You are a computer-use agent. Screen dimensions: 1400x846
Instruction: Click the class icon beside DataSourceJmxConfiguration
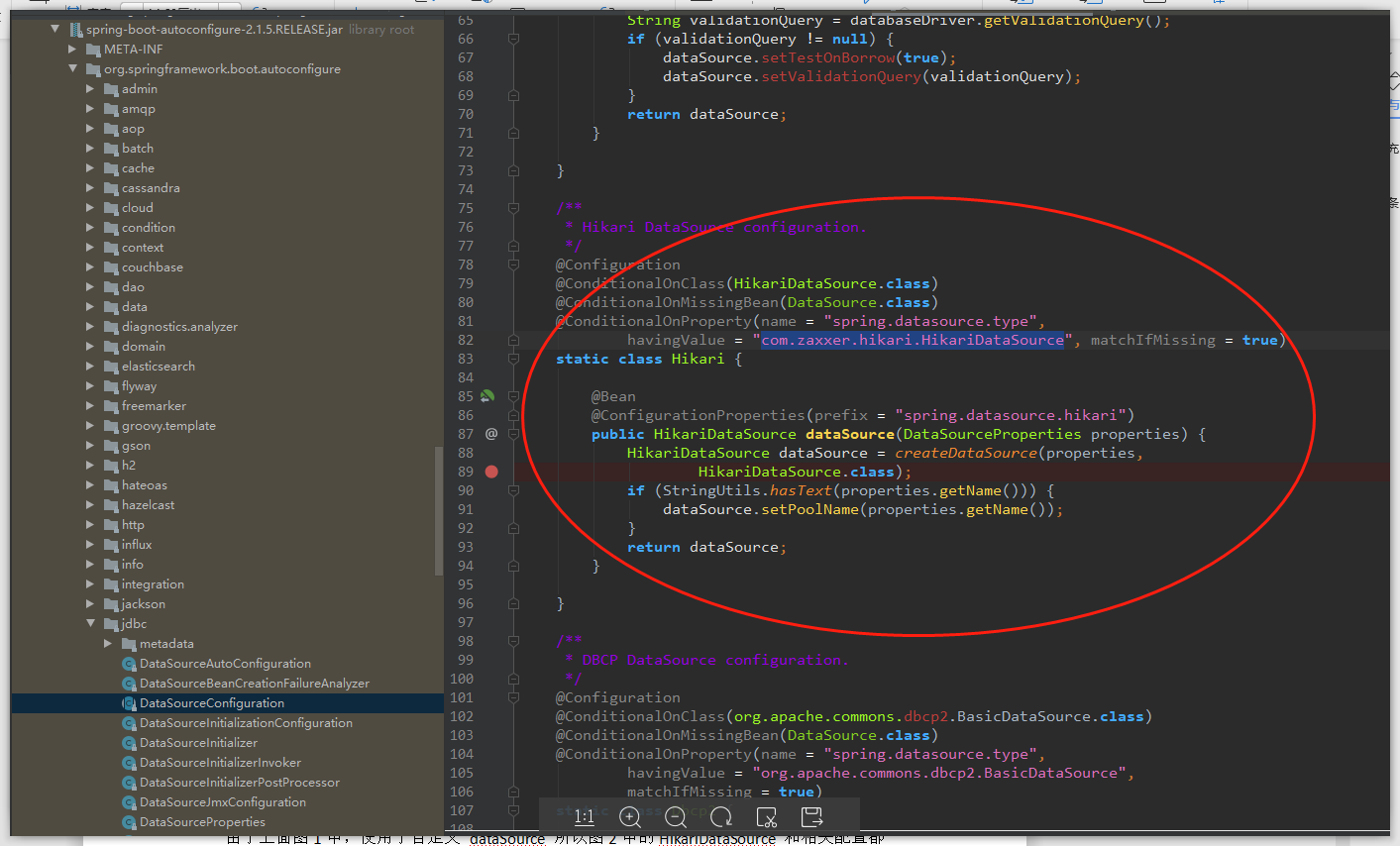click(x=129, y=802)
